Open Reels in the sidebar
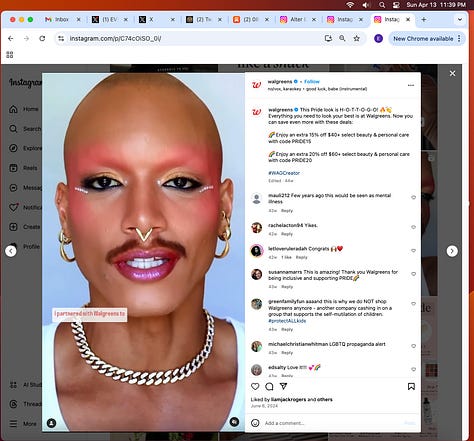The height and width of the screenshot is (441, 474). tap(23, 168)
